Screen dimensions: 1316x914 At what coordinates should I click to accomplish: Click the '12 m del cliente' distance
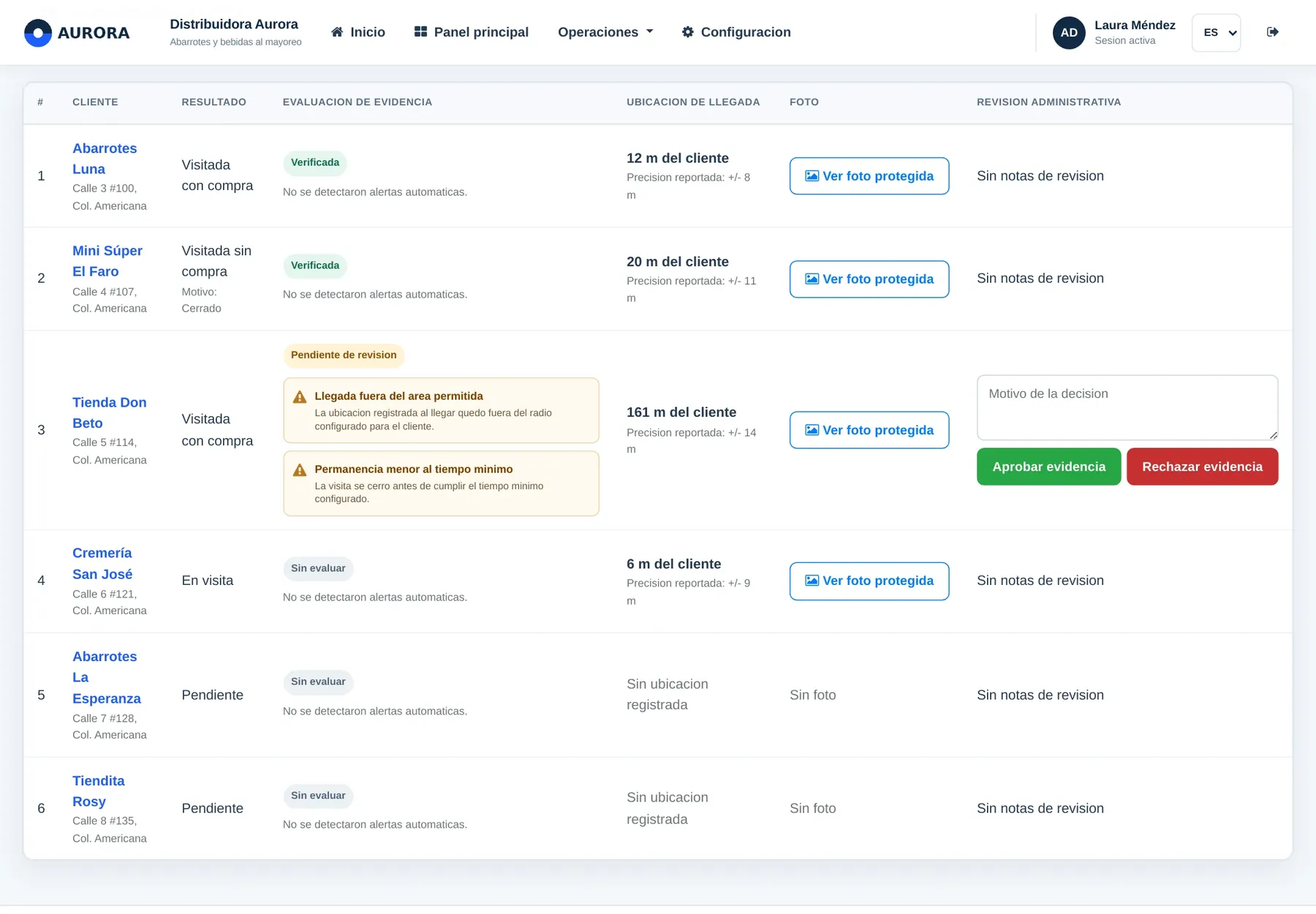678,158
